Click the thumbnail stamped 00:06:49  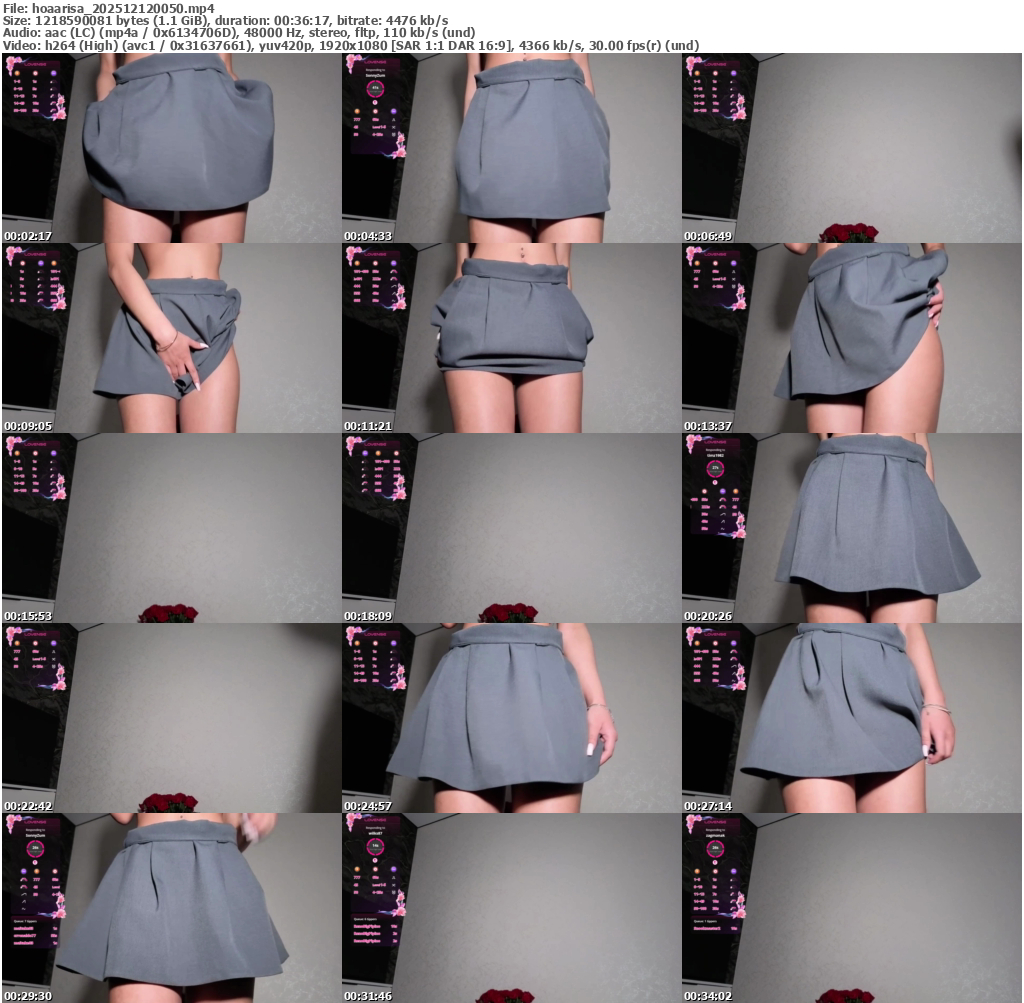coord(851,148)
